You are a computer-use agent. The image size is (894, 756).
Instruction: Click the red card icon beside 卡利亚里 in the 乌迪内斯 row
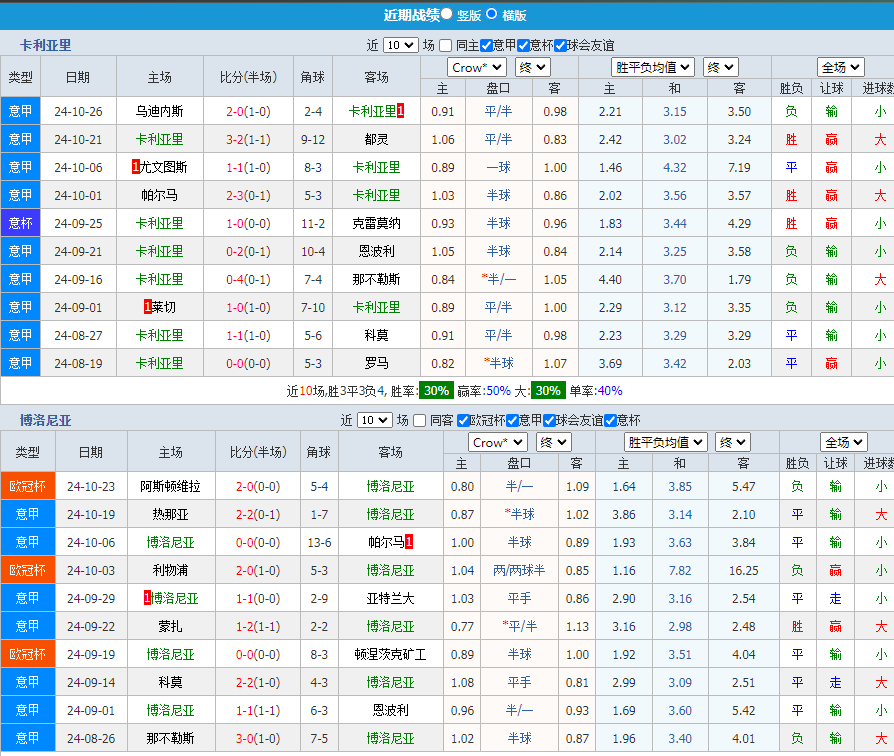399,111
